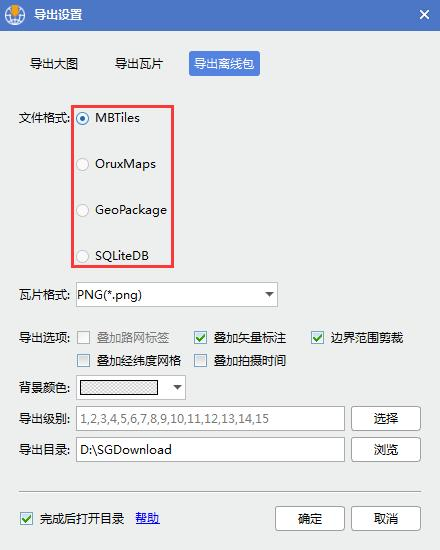This screenshot has height=550, width=440.
Task: Select the SQLiteDB radio button
Action: coord(82,256)
